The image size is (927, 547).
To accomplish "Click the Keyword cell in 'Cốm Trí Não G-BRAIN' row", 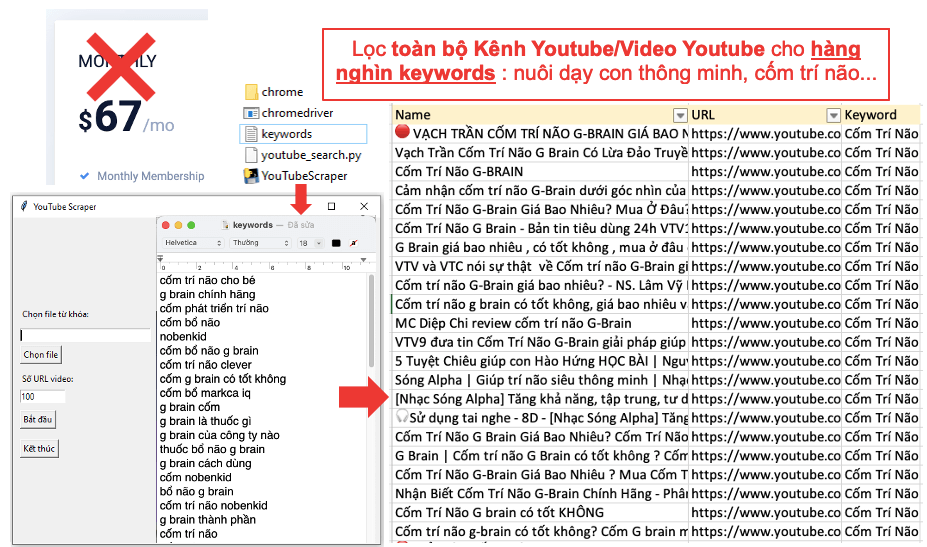I will pos(881,171).
